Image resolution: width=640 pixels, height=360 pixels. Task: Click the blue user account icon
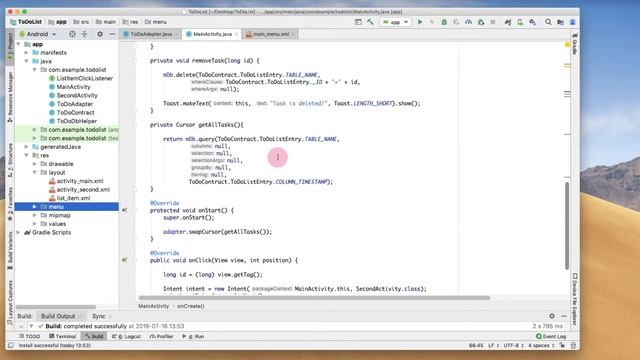[x=573, y=22]
